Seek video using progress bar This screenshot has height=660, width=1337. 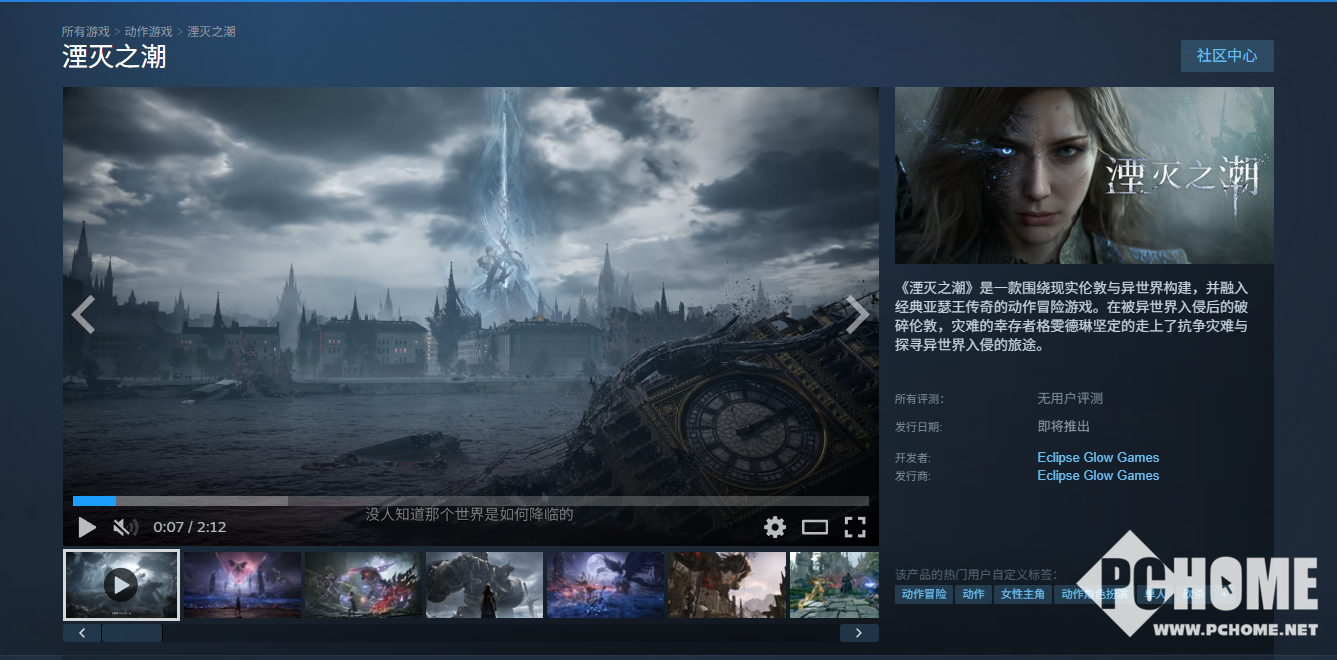(470, 501)
